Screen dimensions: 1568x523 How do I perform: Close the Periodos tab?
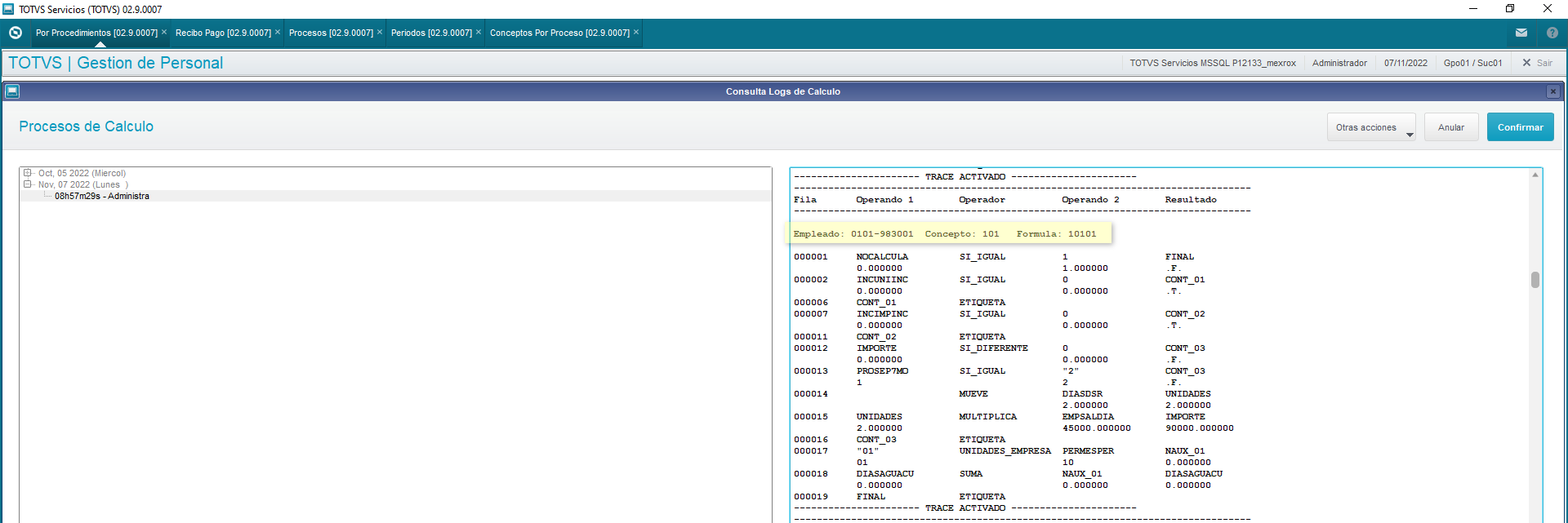[x=479, y=32]
